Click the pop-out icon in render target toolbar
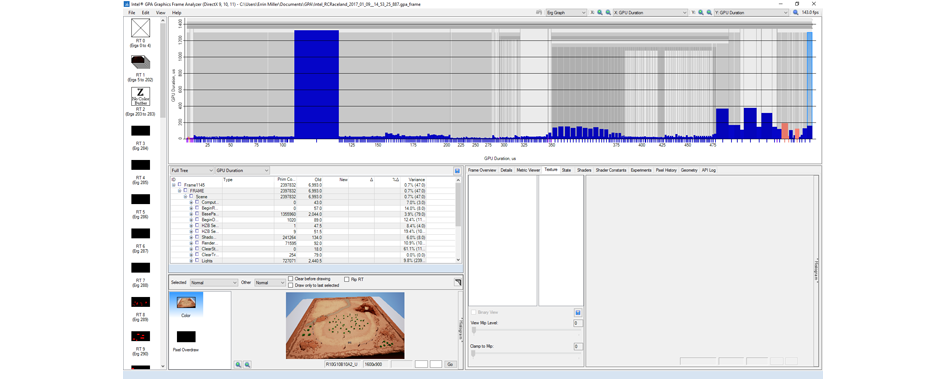The width and height of the screenshot is (947, 379). (x=457, y=282)
